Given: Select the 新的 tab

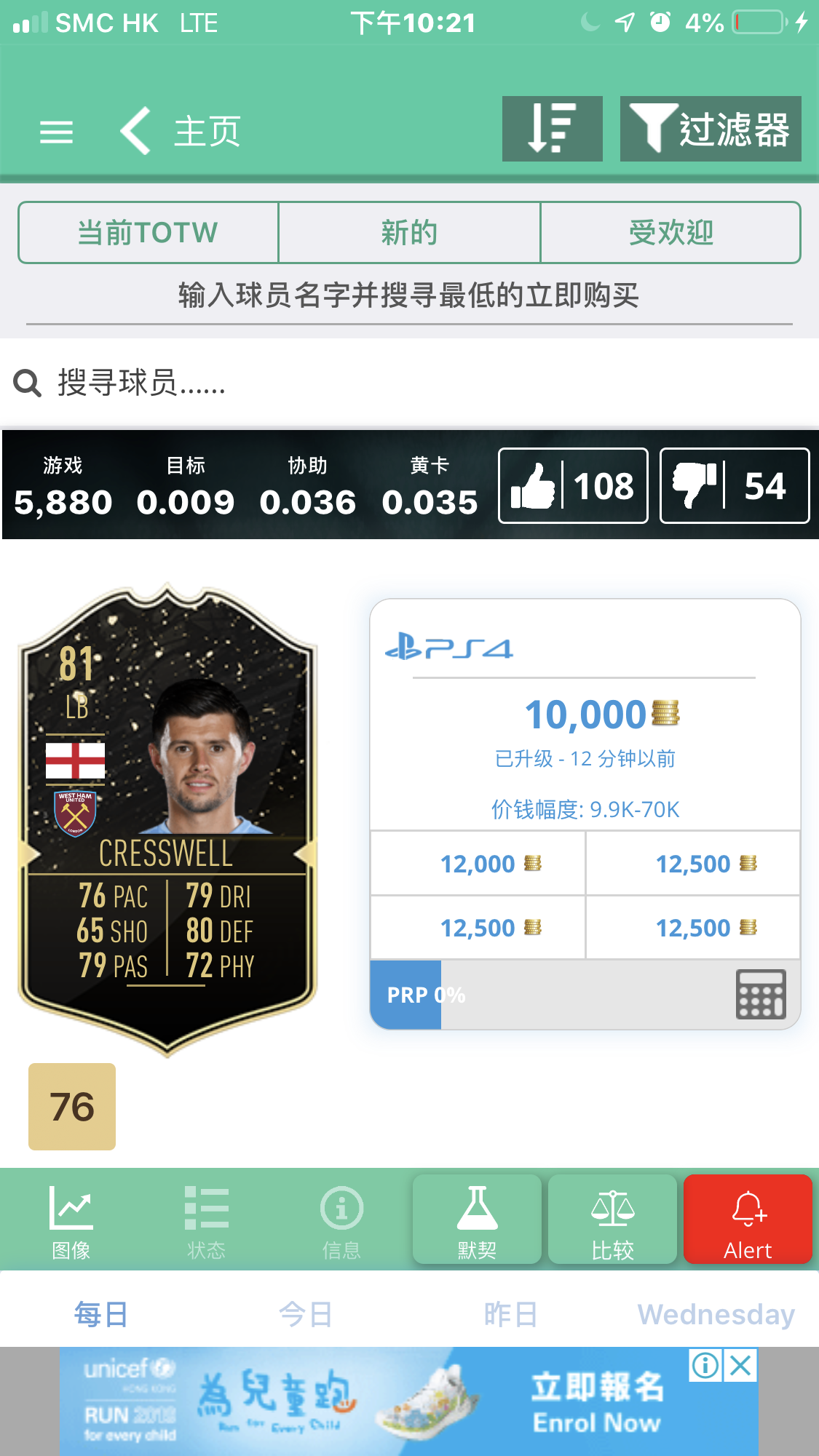Looking at the screenshot, I should pyautogui.click(x=409, y=233).
